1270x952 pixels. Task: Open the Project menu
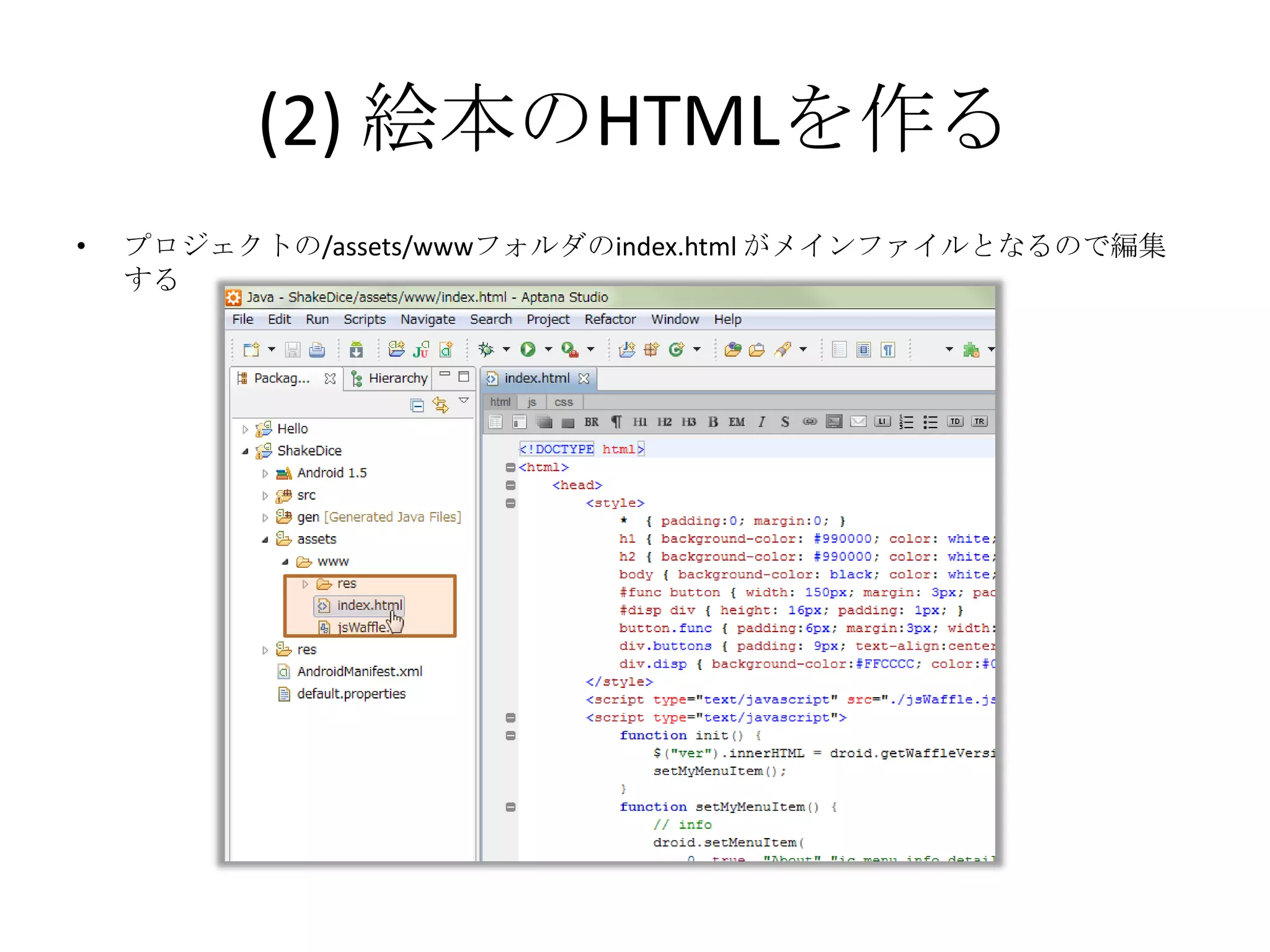click(x=548, y=319)
